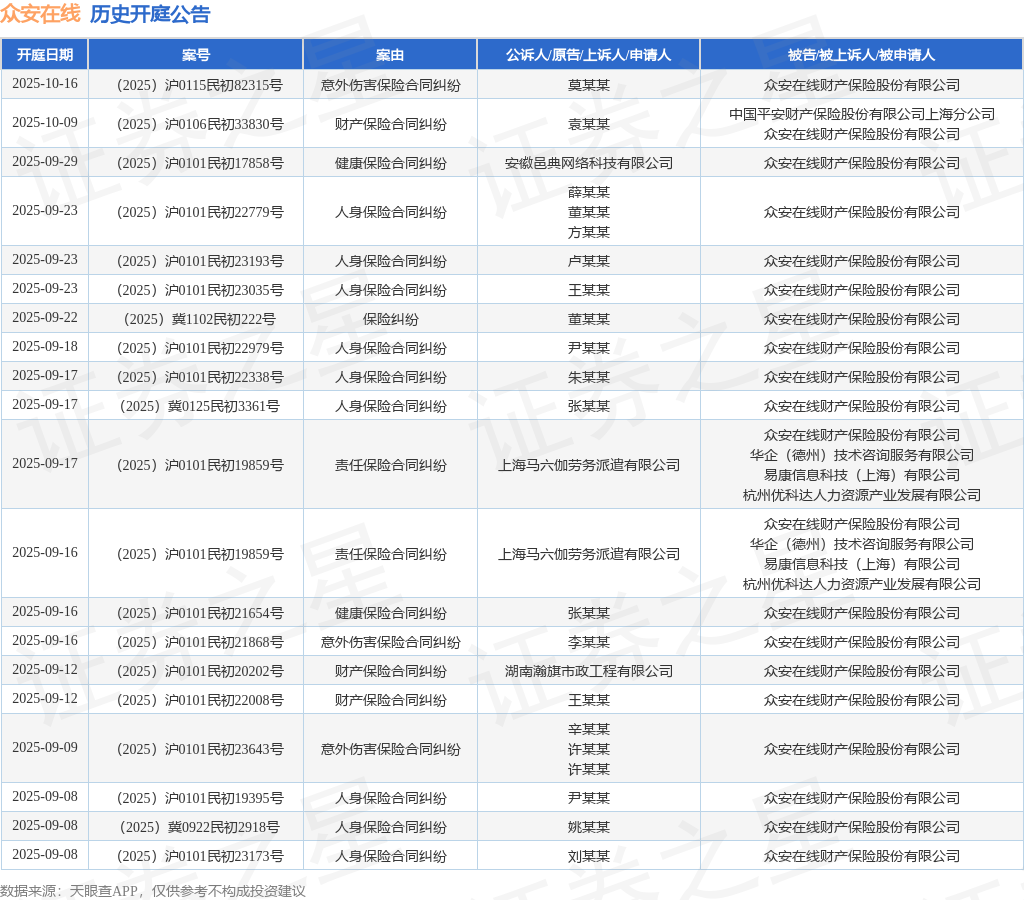Select case number 沪0101民初21868号
This screenshot has width=1024, height=900.
pos(200,643)
